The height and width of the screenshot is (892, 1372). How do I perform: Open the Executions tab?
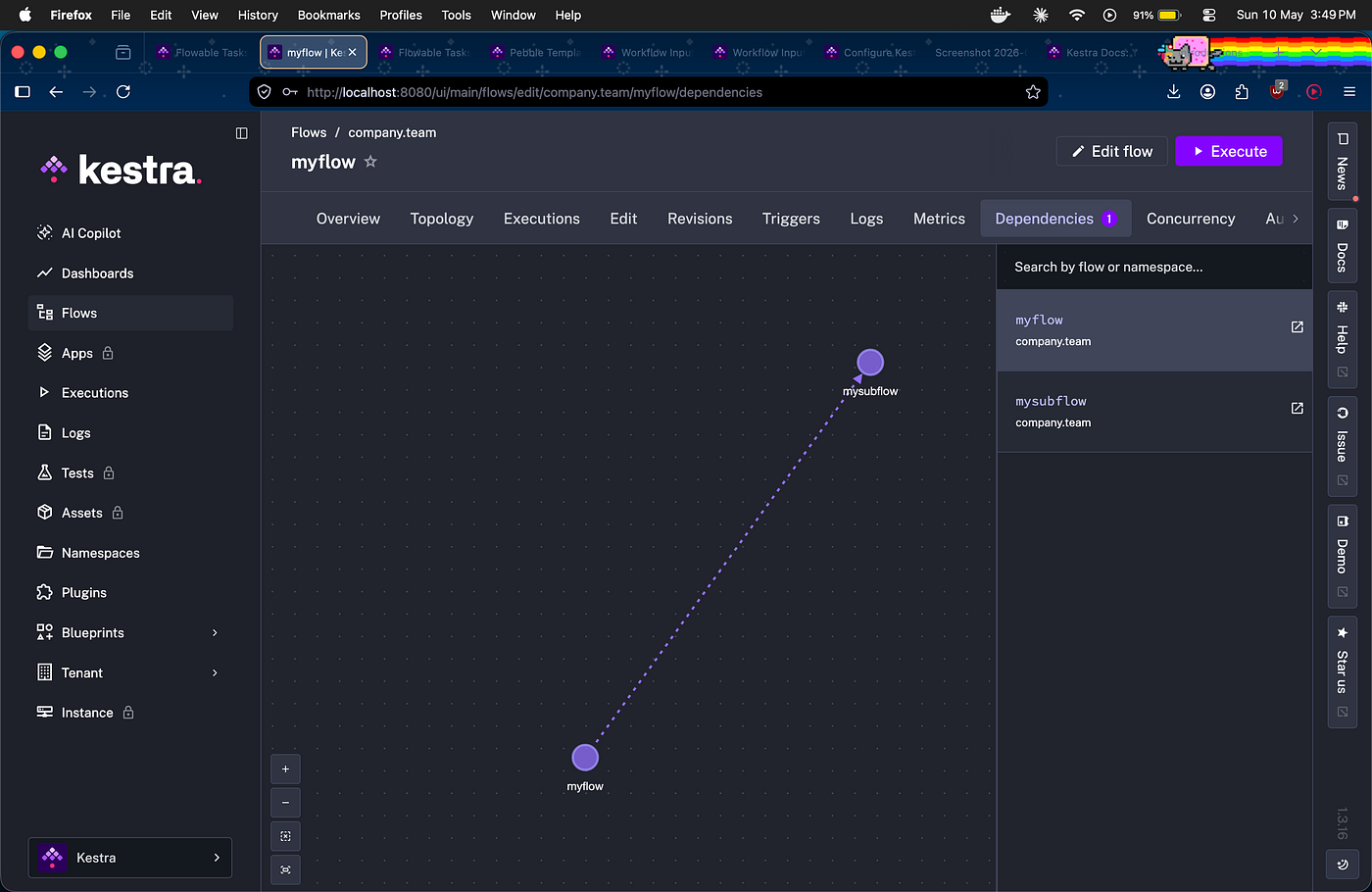[542, 219]
